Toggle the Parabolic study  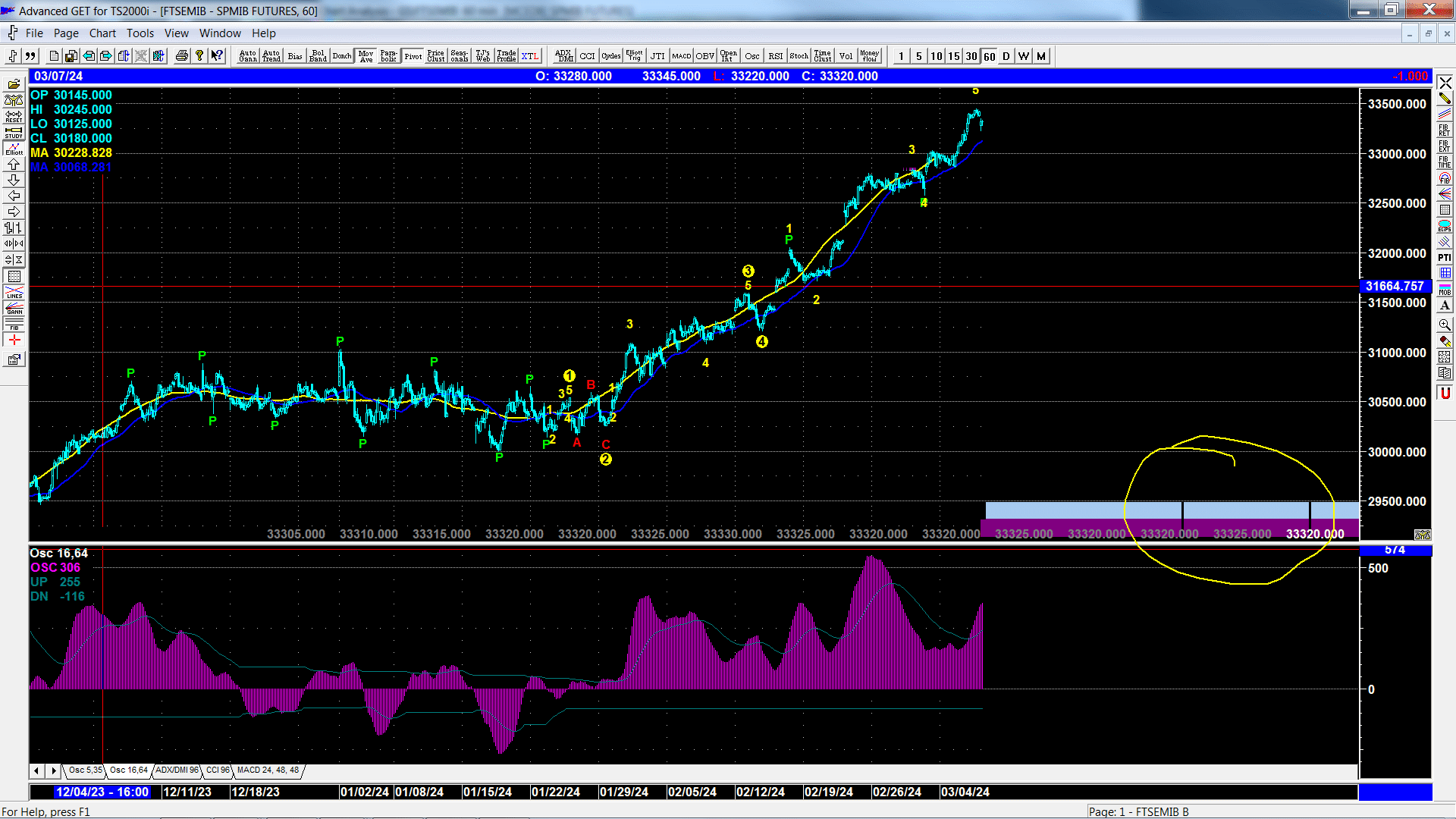pos(389,56)
